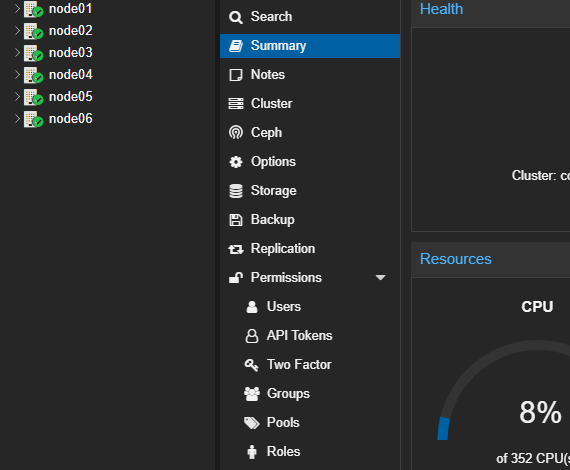Screen dimensions: 570x470
Task: Click the node02 server icon
Action: (33, 31)
